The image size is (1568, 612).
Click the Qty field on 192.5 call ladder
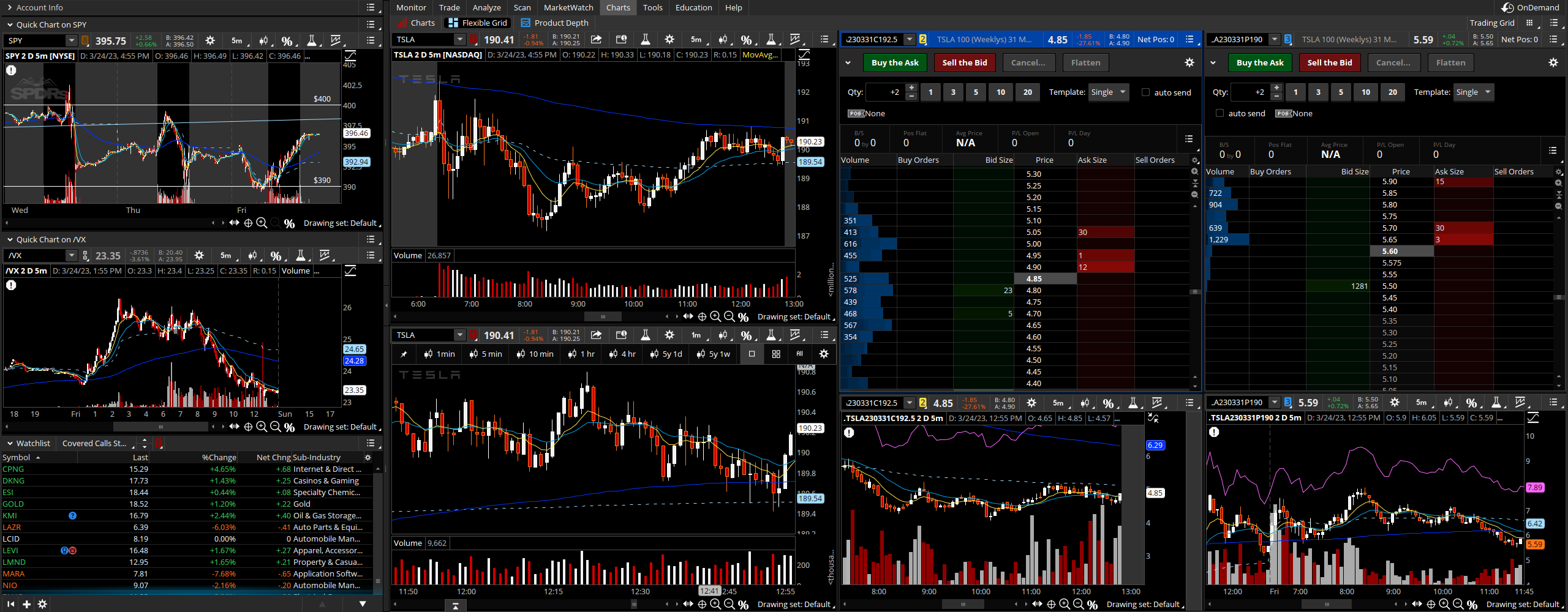tap(884, 92)
